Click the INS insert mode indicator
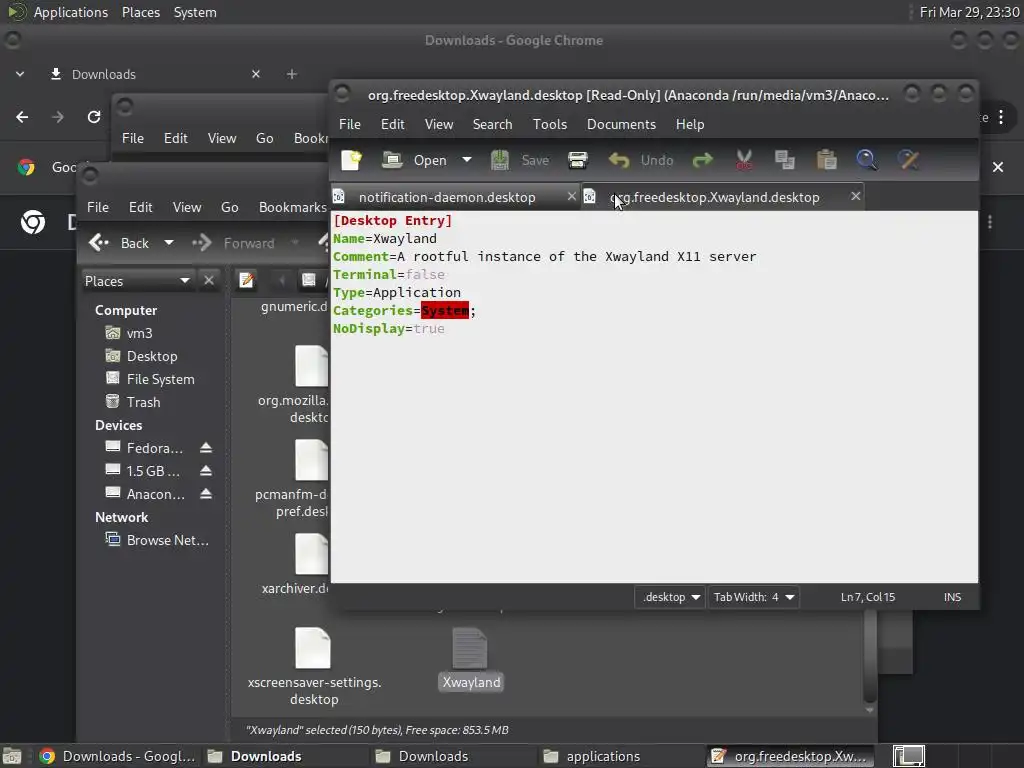The image size is (1024, 768). (952, 597)
